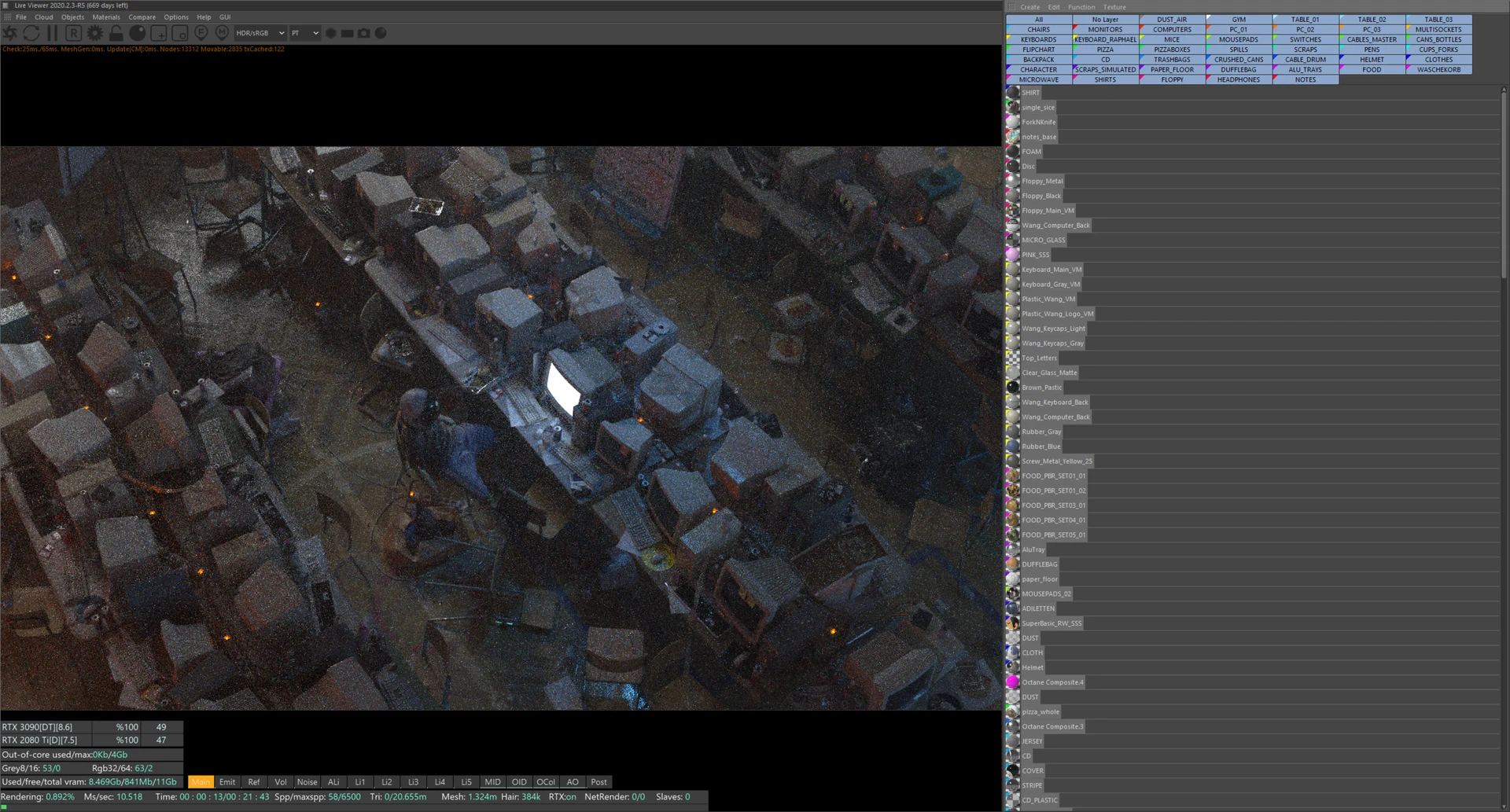Image resolution: width=1510 pixels, height=812 pixels.
Task: Open the Compare menu
Action: point(142,17)
